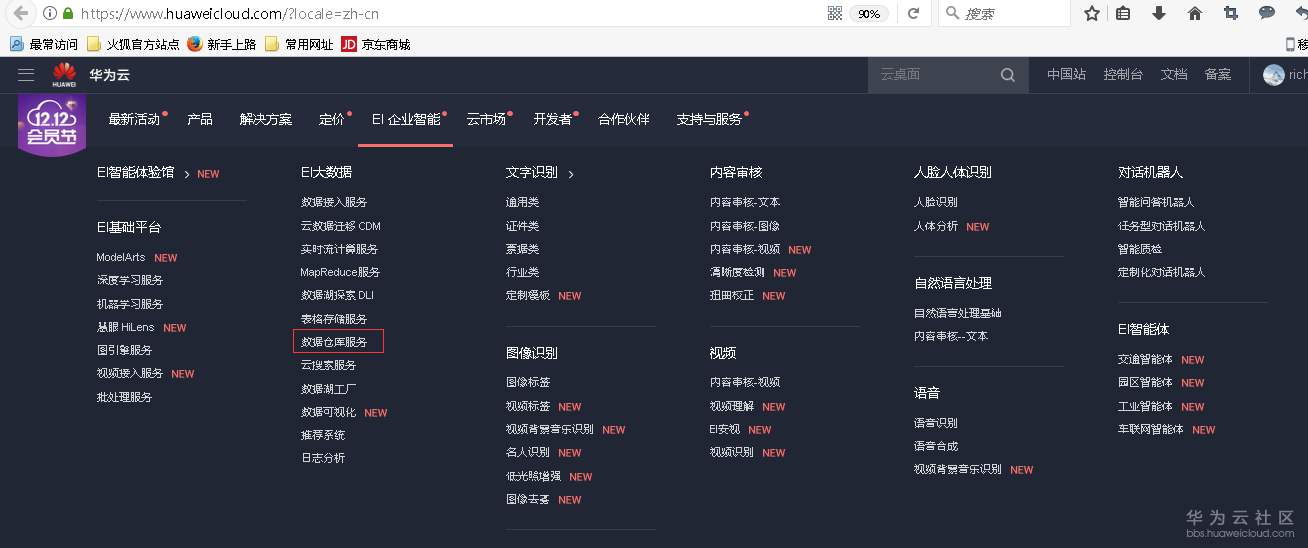
Task: Bookmark this page with the star icon
Action: pos(1092,14)
